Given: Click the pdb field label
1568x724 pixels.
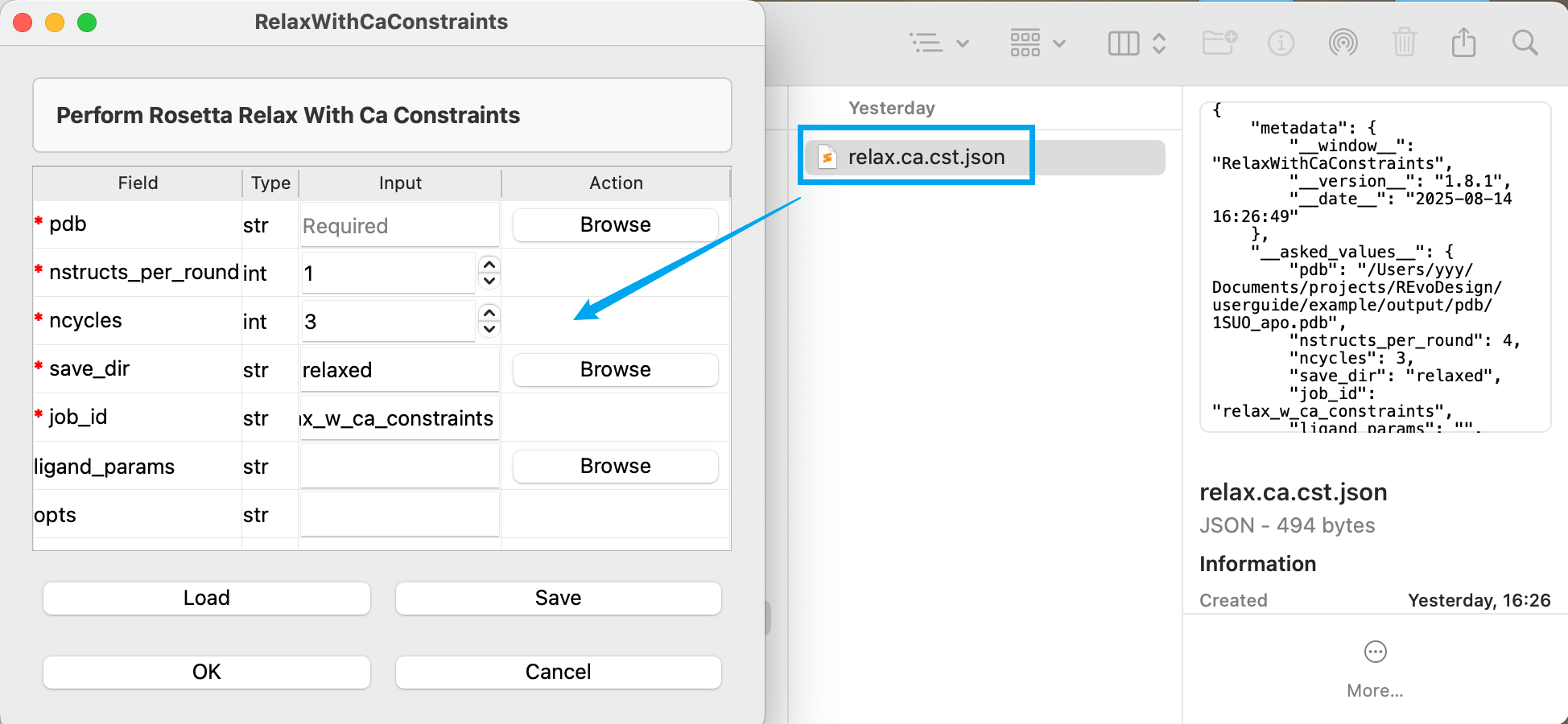Looking at the screenshot, I should pos(68,224).
